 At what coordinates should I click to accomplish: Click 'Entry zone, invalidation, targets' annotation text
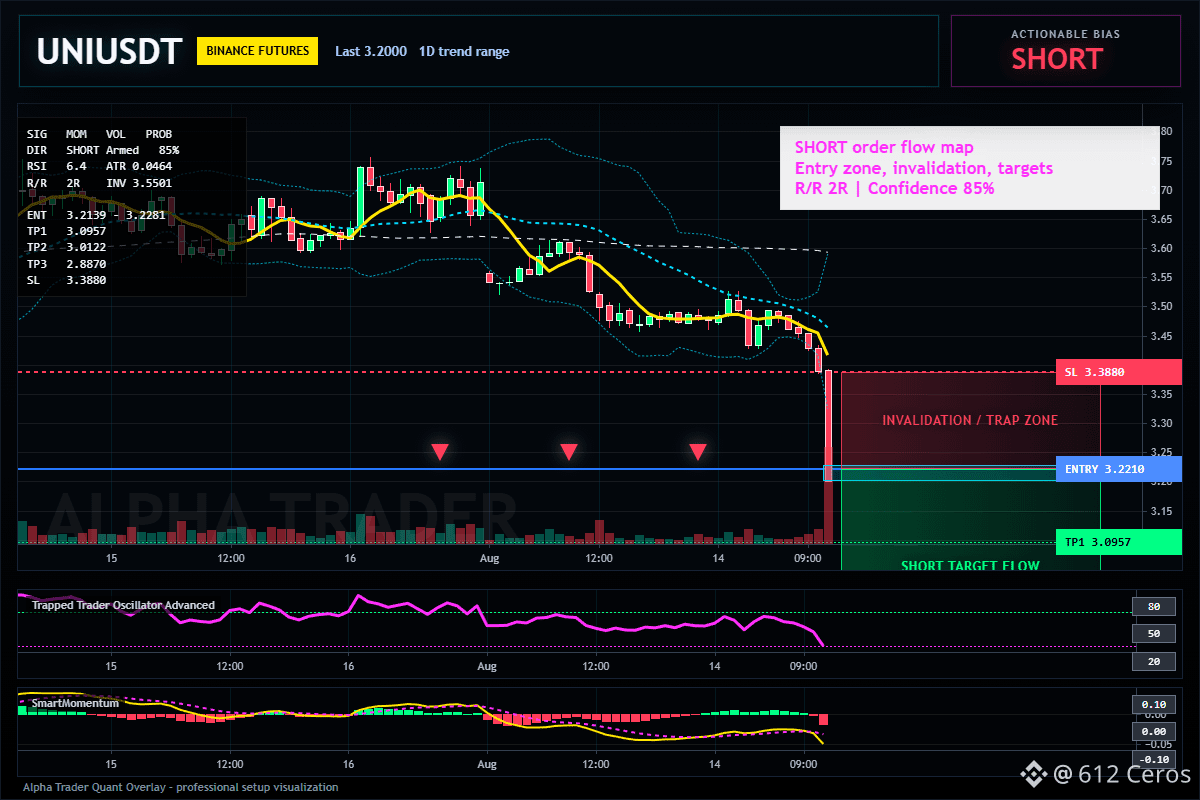coord(924,168)
